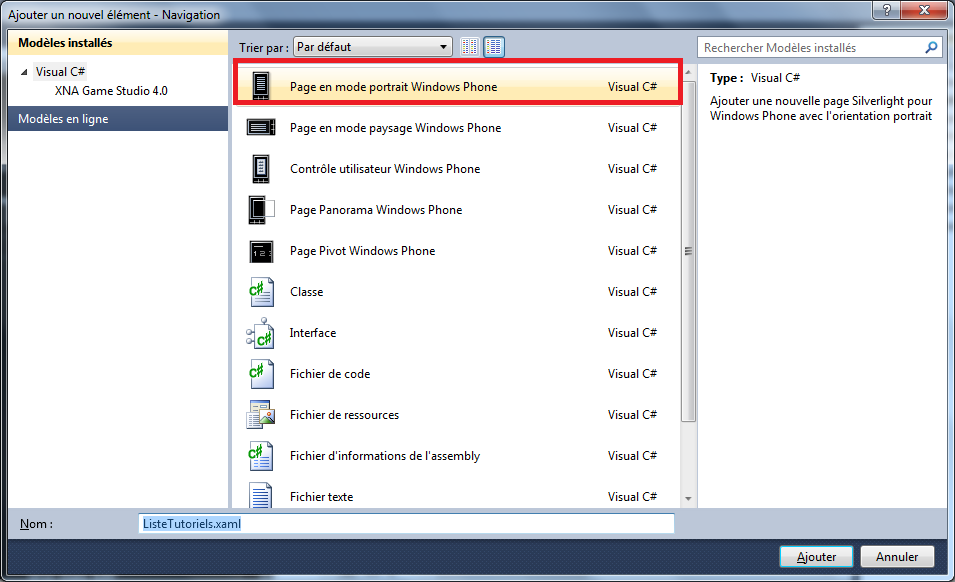This screenshot has width=955, height=582.
Task: Click Visual C# type in Interface row
Action: click(632, 332)
